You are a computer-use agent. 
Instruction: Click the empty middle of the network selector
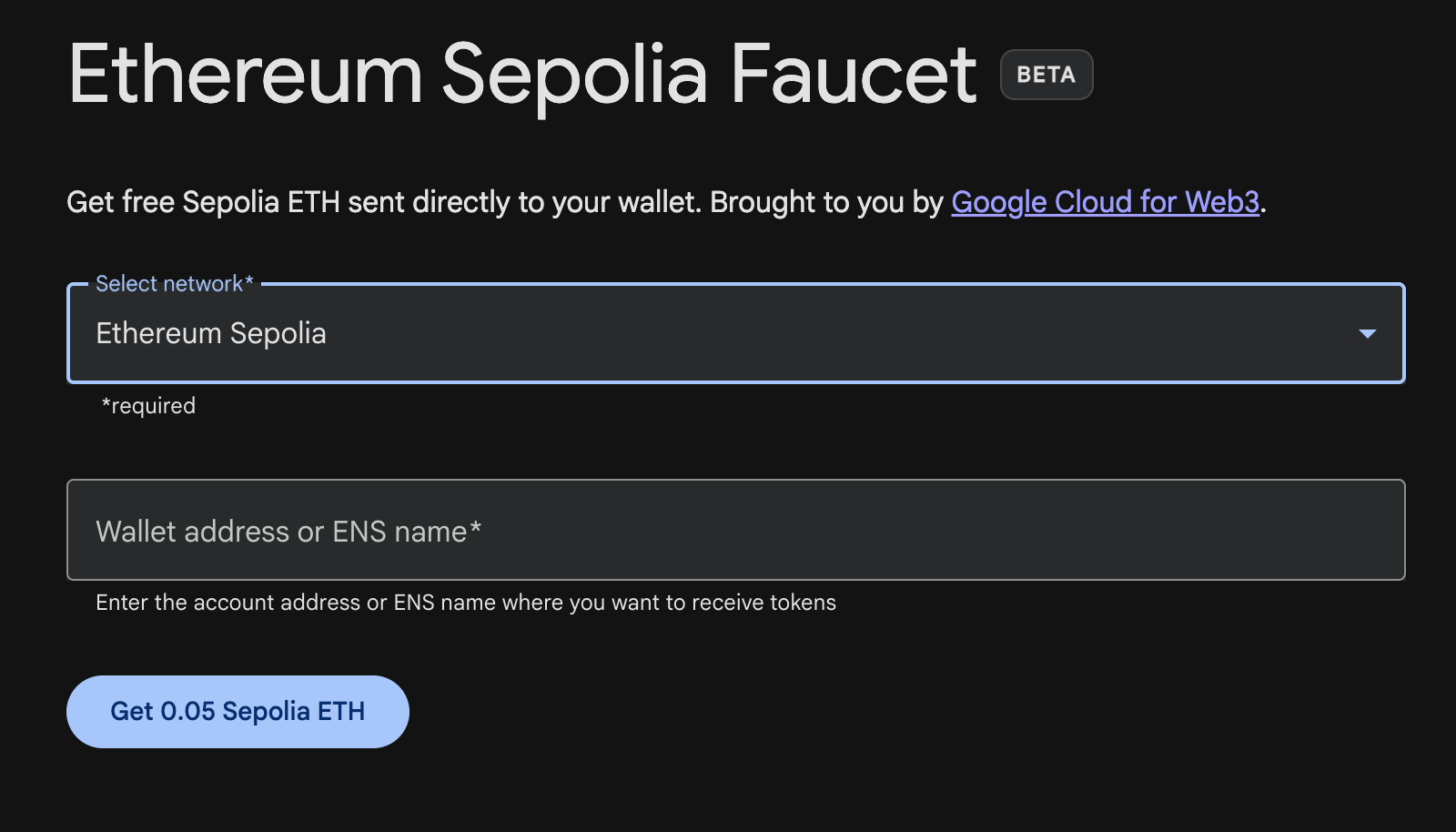(819, 334)
